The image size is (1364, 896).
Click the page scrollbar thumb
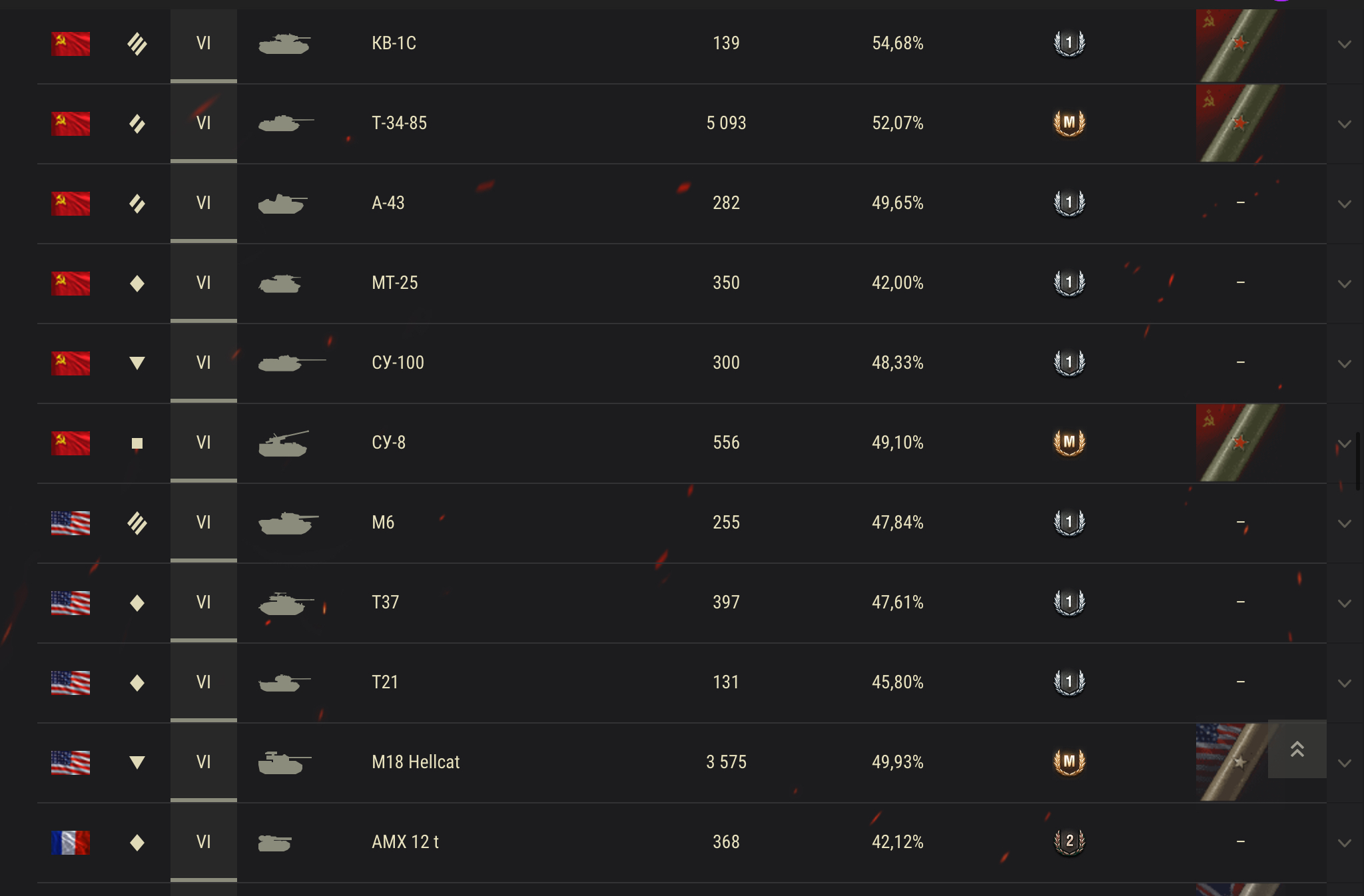coord(1359,461)
